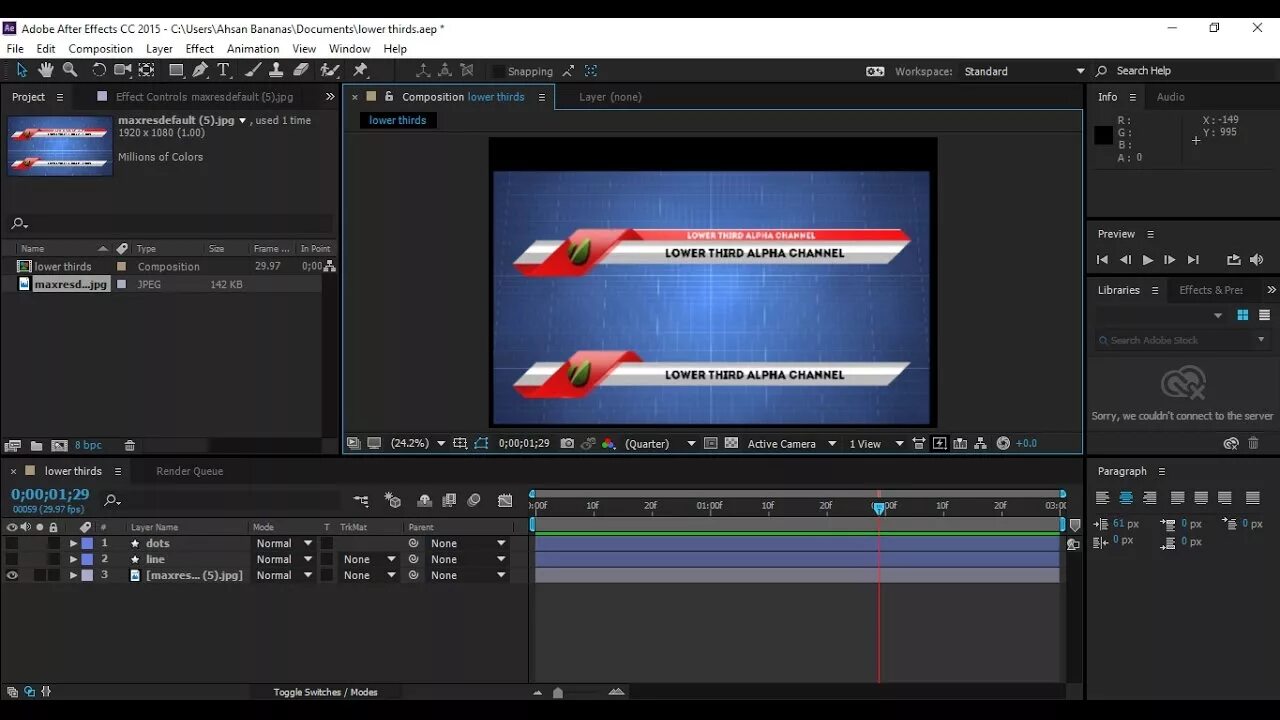This screenshot has height=720, width=1280.
Task: Select the Pen tool
Action: [200, 70]
